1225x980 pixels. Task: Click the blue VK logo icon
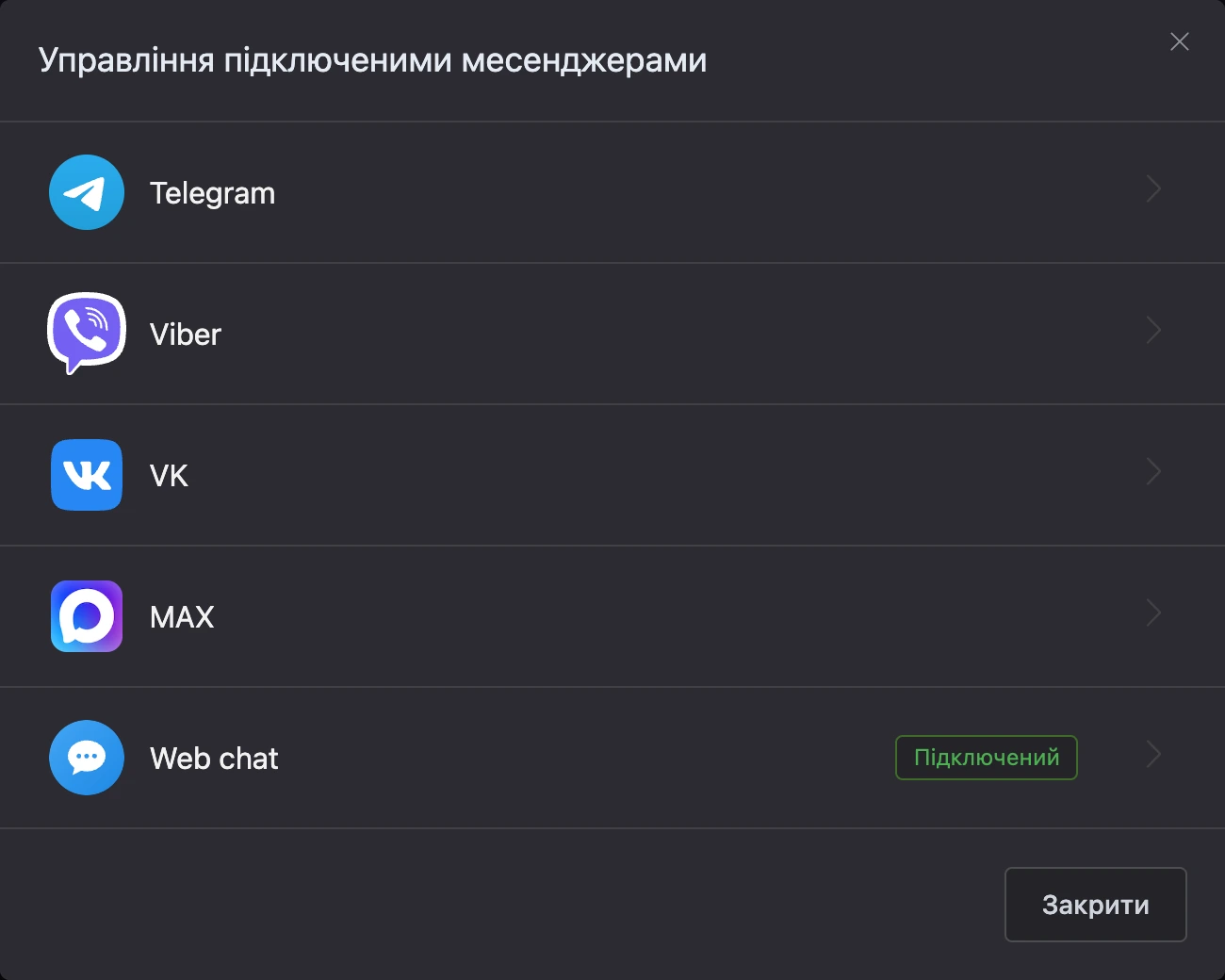(87, 475)
